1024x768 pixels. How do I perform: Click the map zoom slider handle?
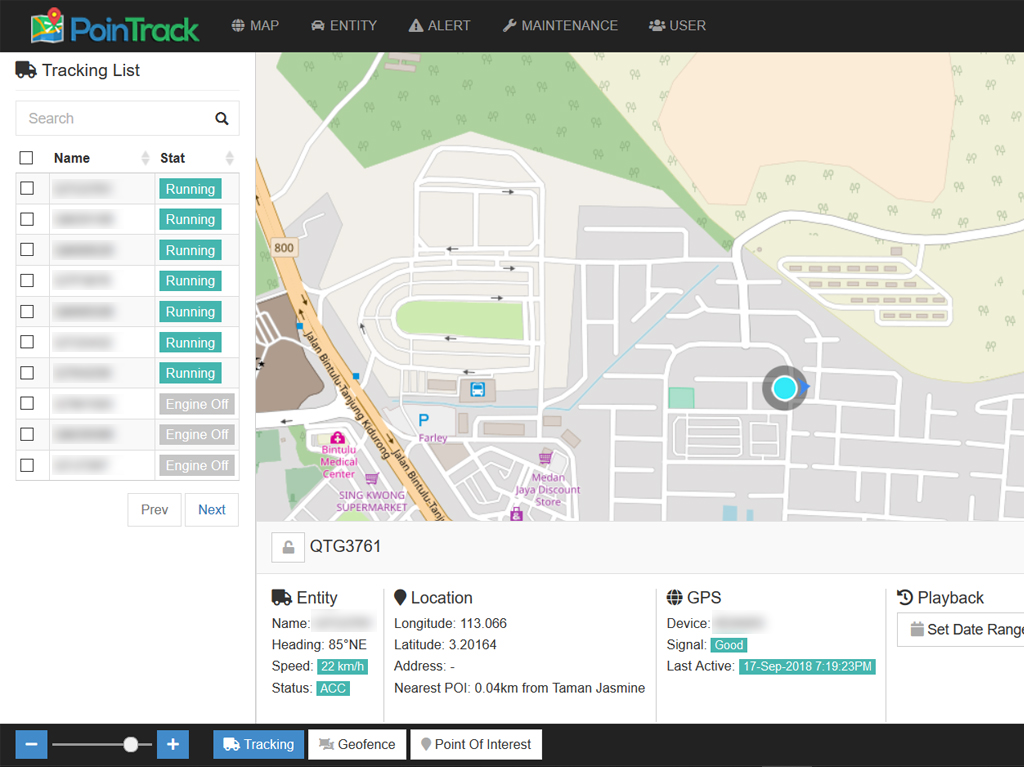130,744
